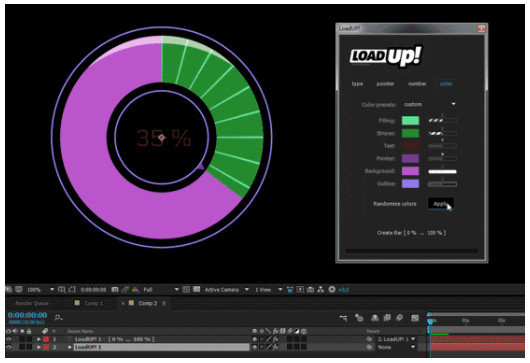530x363 pixels.
Task: Click the viewer bar 0:00:00:00 current time
Action: 93,289
